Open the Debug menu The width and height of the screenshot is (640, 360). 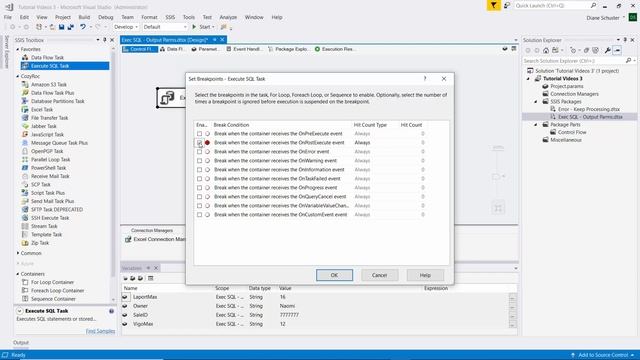click(105, 17)
